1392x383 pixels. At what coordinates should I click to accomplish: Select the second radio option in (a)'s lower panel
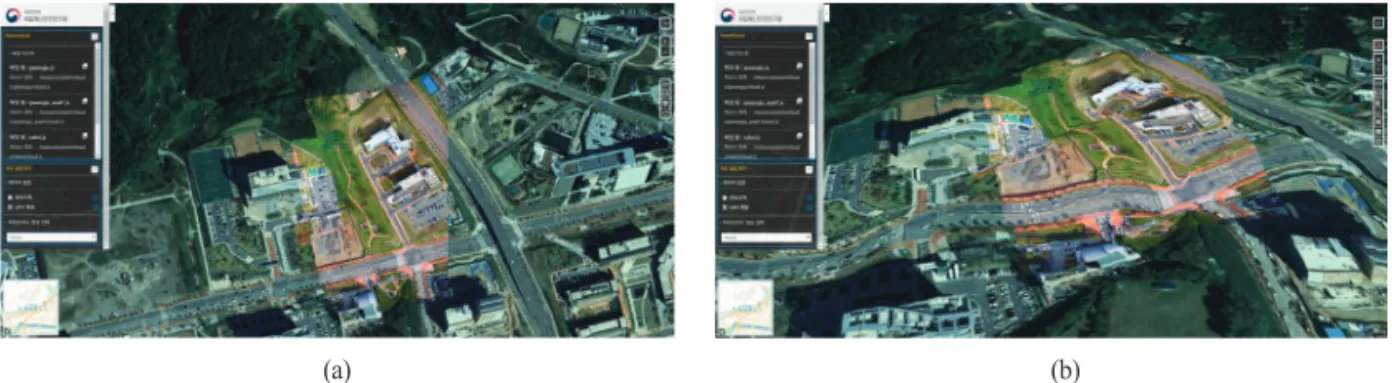(9, 206)
